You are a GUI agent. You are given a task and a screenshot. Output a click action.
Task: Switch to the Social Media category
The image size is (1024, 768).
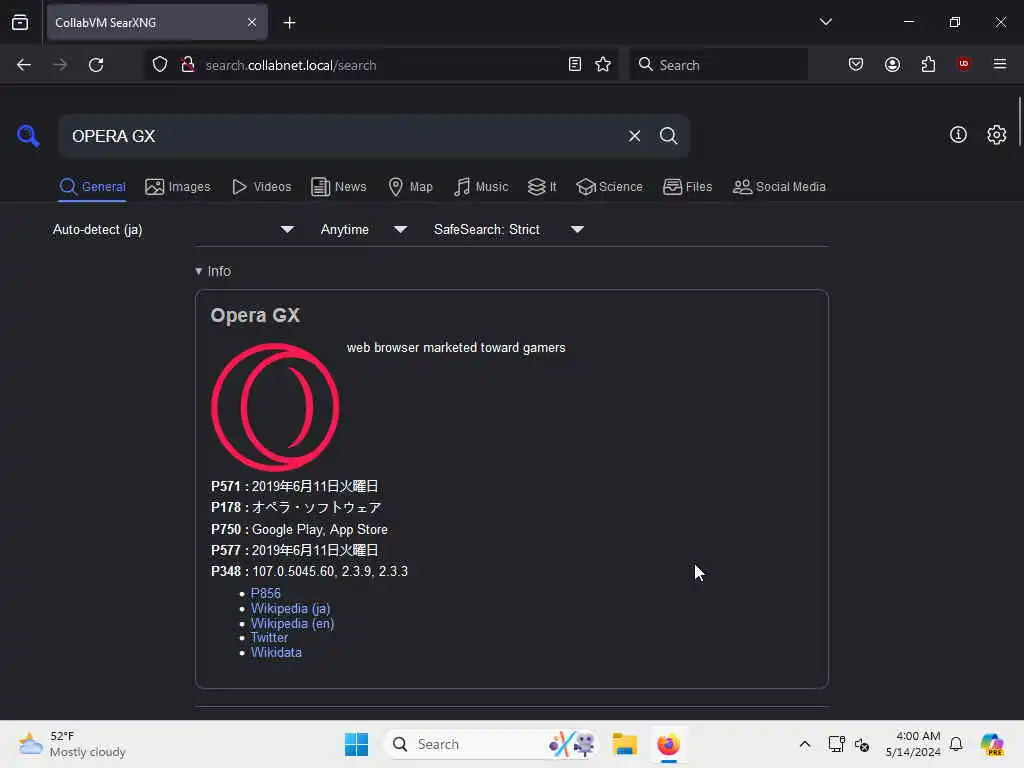779,187
